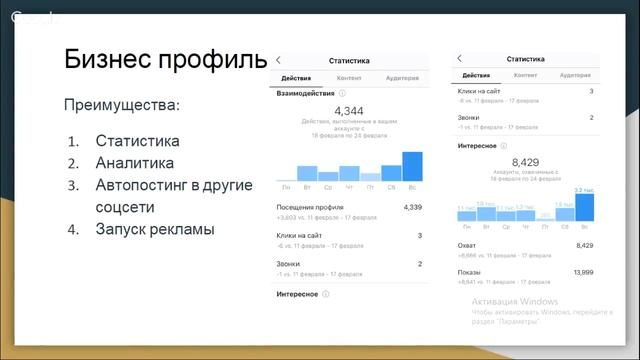Image resolution: width=640 pixels, height=360 pixels.
Task: Click the Взаимодействия section heading
Action: 305,93
